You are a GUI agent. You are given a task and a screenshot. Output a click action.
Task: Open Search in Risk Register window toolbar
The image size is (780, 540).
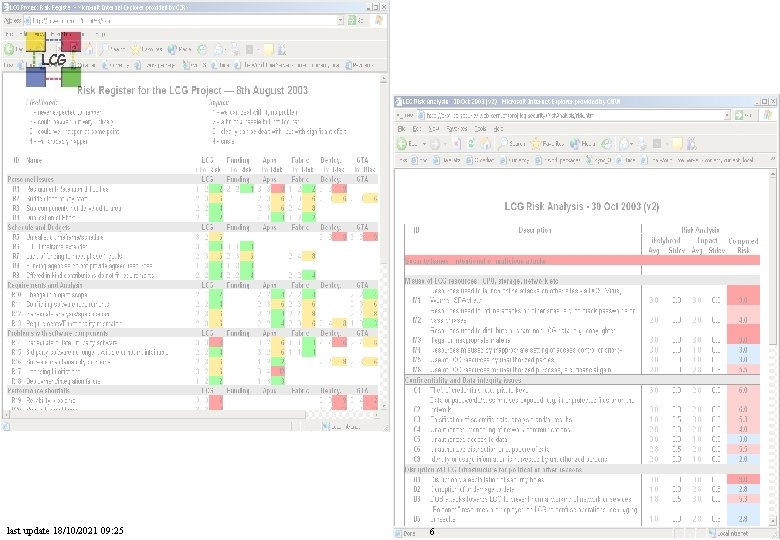click(112, 49)
